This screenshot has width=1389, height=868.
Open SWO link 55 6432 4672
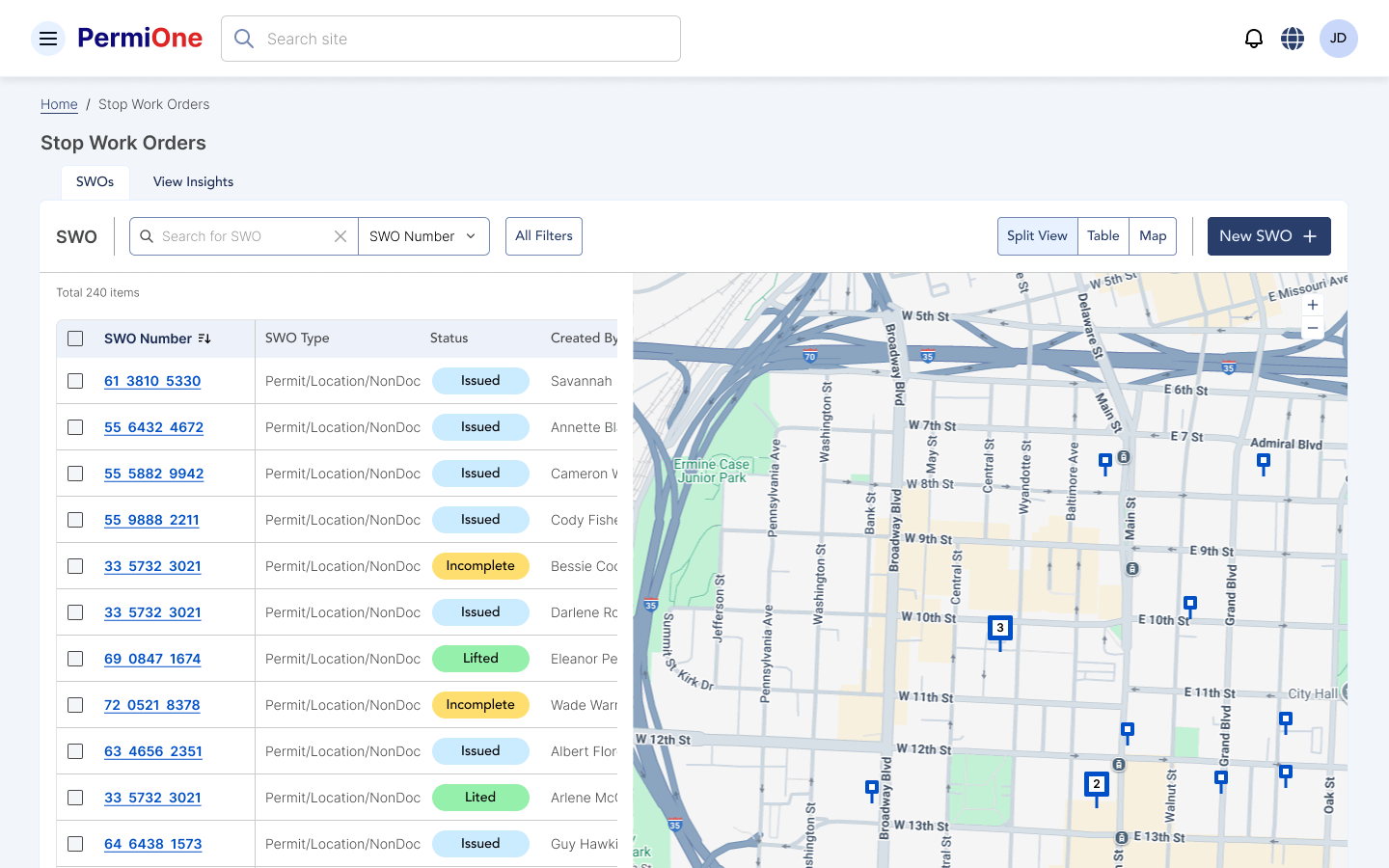[x=153, y=427]
